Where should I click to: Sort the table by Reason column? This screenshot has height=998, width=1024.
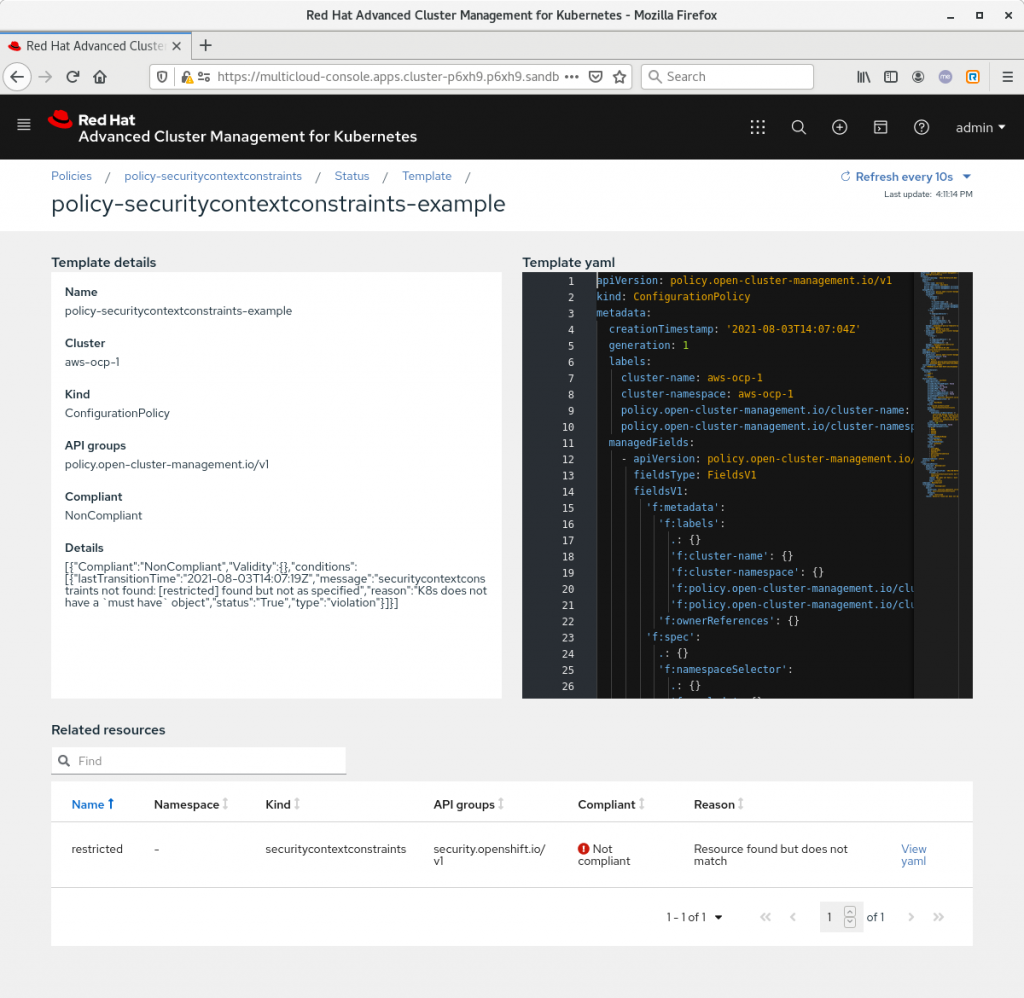[x=718, y=804]
